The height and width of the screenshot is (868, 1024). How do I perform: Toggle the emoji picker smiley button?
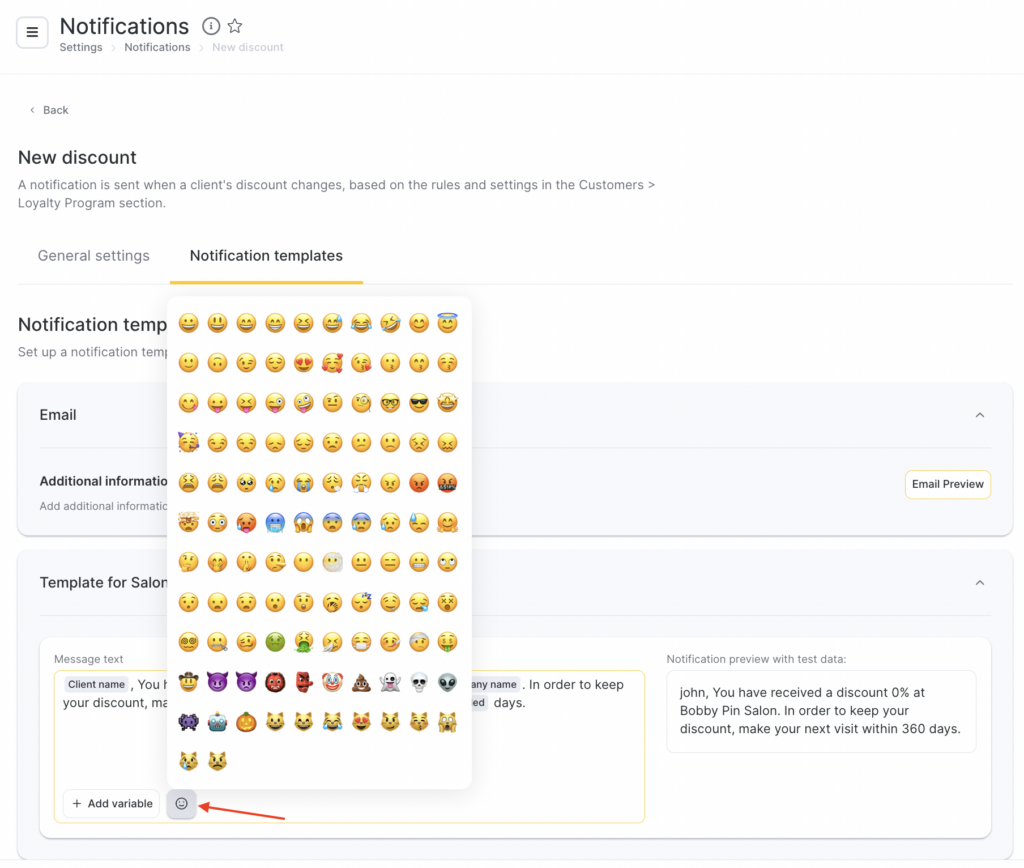point(181,803)
